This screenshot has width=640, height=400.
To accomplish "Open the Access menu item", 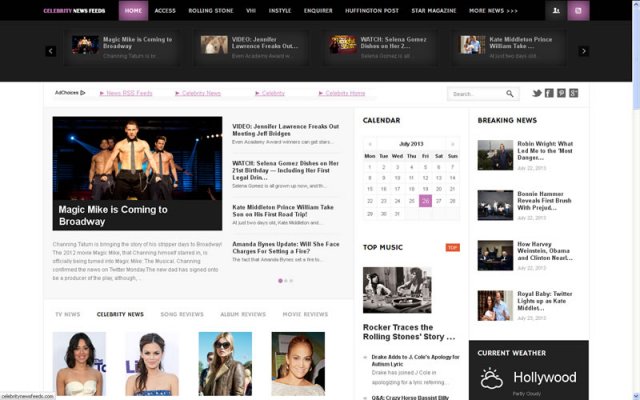I will click(165, 11).
